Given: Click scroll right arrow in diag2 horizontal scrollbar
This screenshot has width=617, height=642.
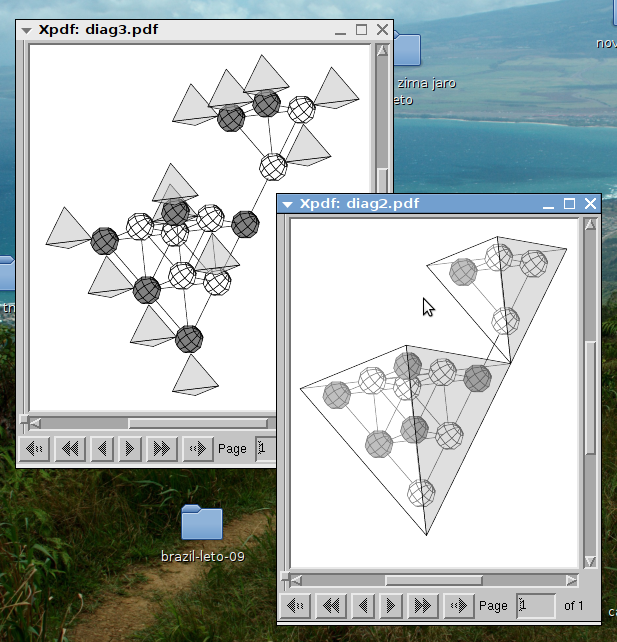Looking at the screenshot, I should (572, 580).
